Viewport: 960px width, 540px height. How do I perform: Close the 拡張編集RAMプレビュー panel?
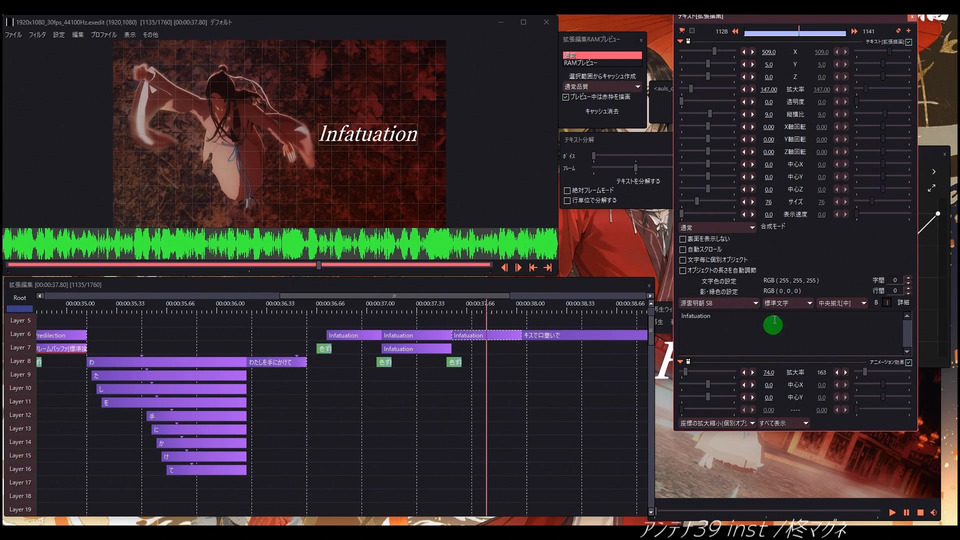[x=641, y=40]
